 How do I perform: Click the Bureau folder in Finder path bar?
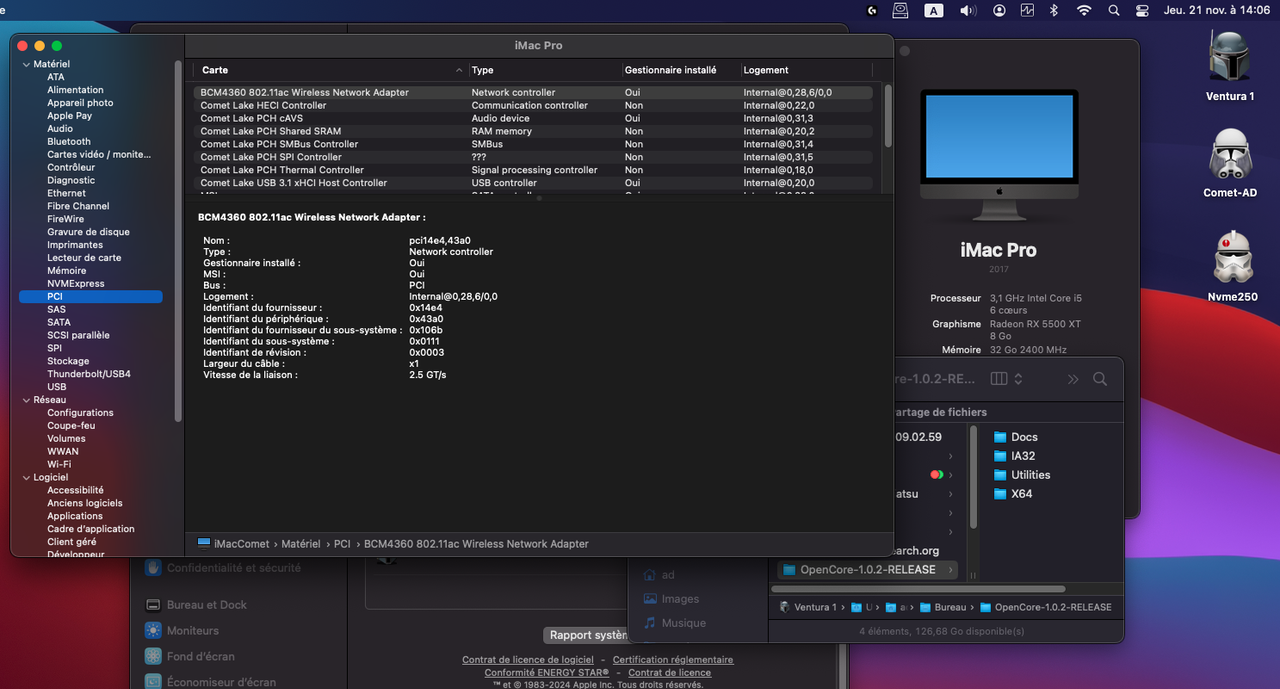pyautogui.click(x=943, y=607)
